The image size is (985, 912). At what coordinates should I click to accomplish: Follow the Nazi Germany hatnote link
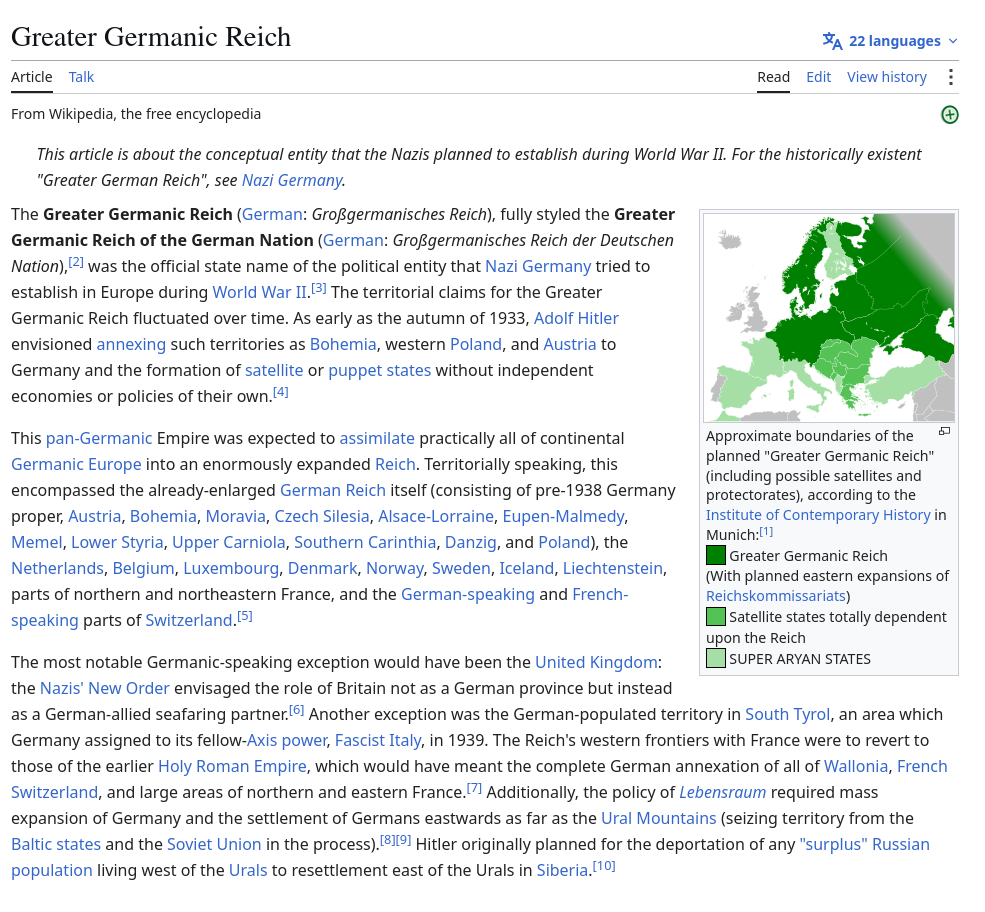[x=292, y=180]
